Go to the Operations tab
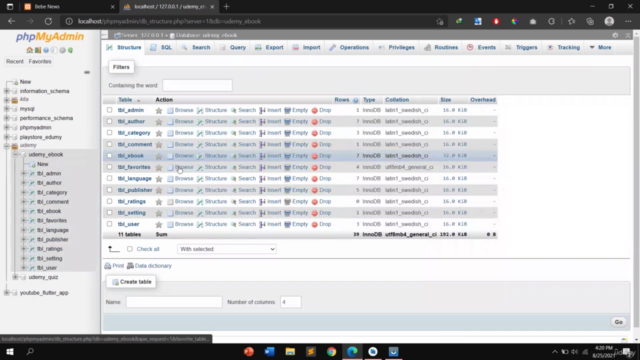Screen dimensions: 640x360 pyautogui.click(x=349, y=47)
